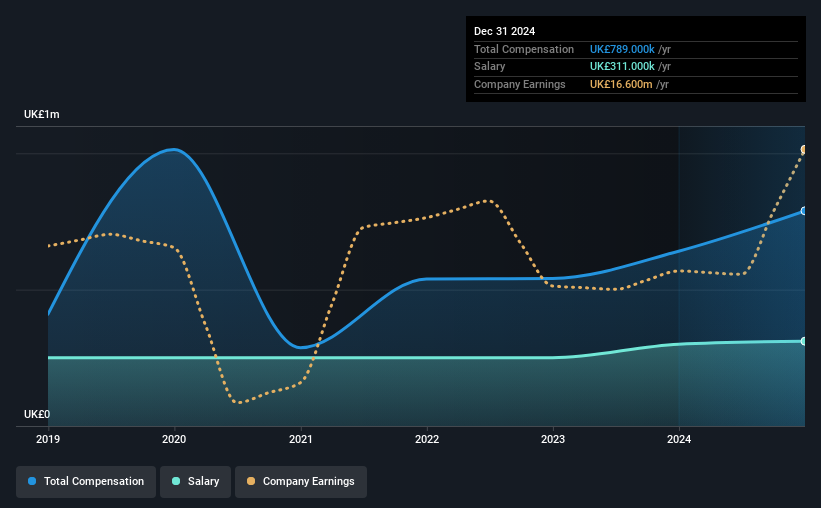Screen dimensions: 821x508
Task: Click the Total Compensation end-point marker on chart
Action: [x=803, y=211]
